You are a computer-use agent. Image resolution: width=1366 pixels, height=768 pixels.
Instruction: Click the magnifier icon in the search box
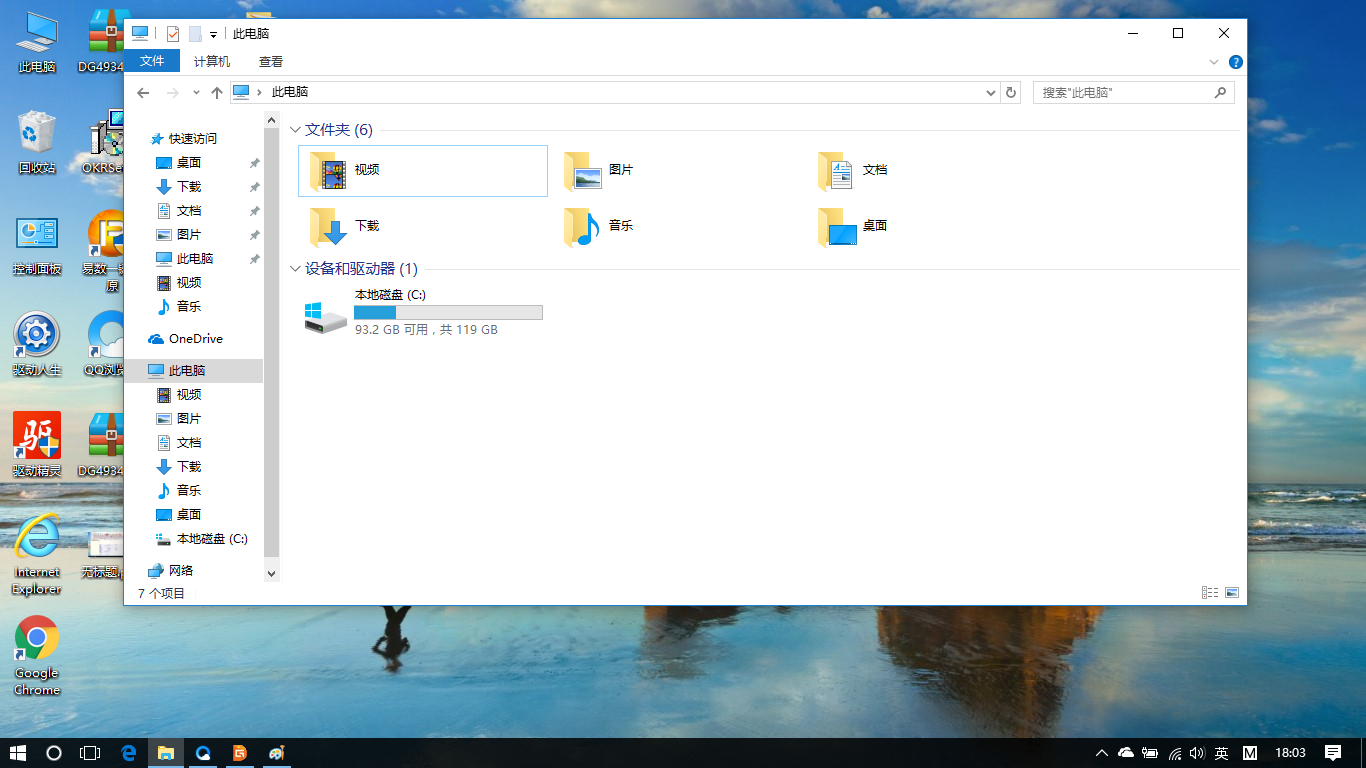click(x=1220, y=92)
